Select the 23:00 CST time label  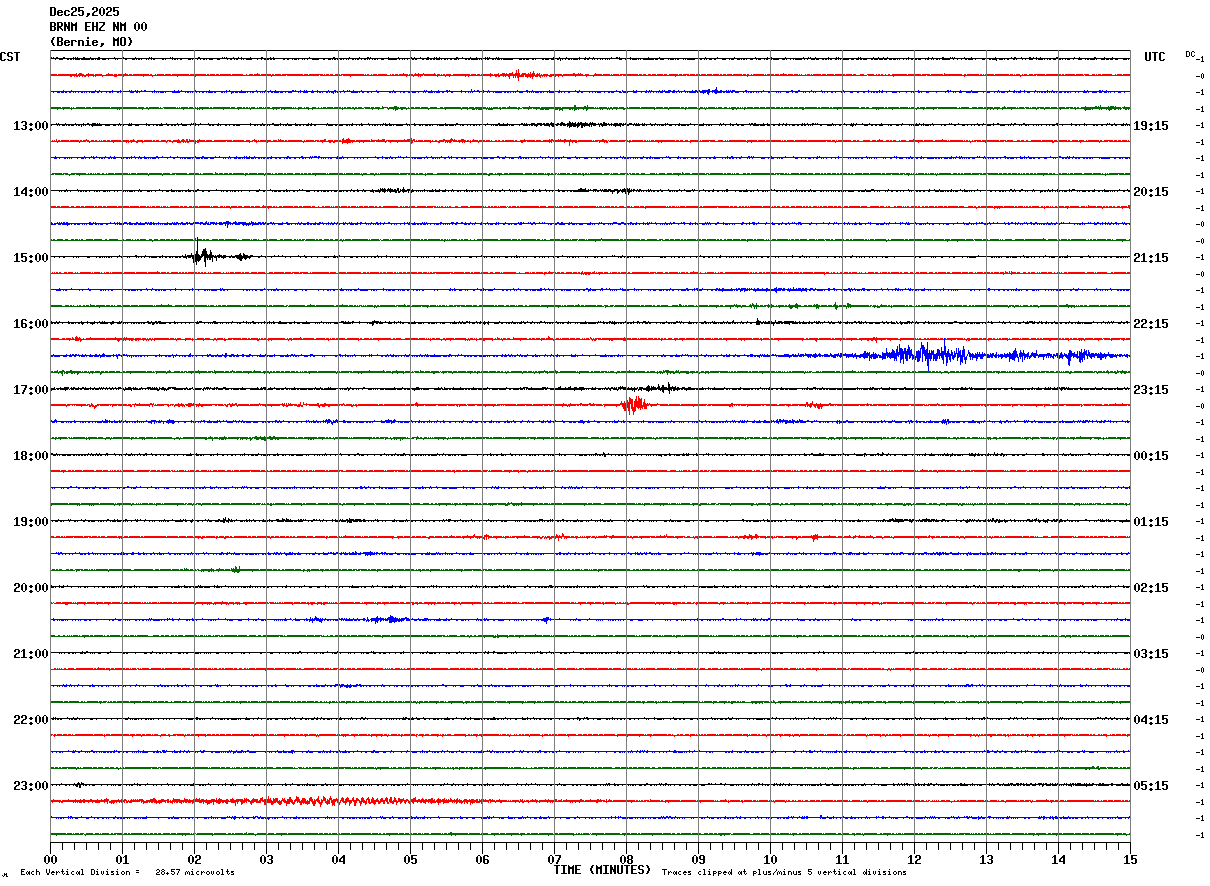pyautogui.click(x=31, y=786)
